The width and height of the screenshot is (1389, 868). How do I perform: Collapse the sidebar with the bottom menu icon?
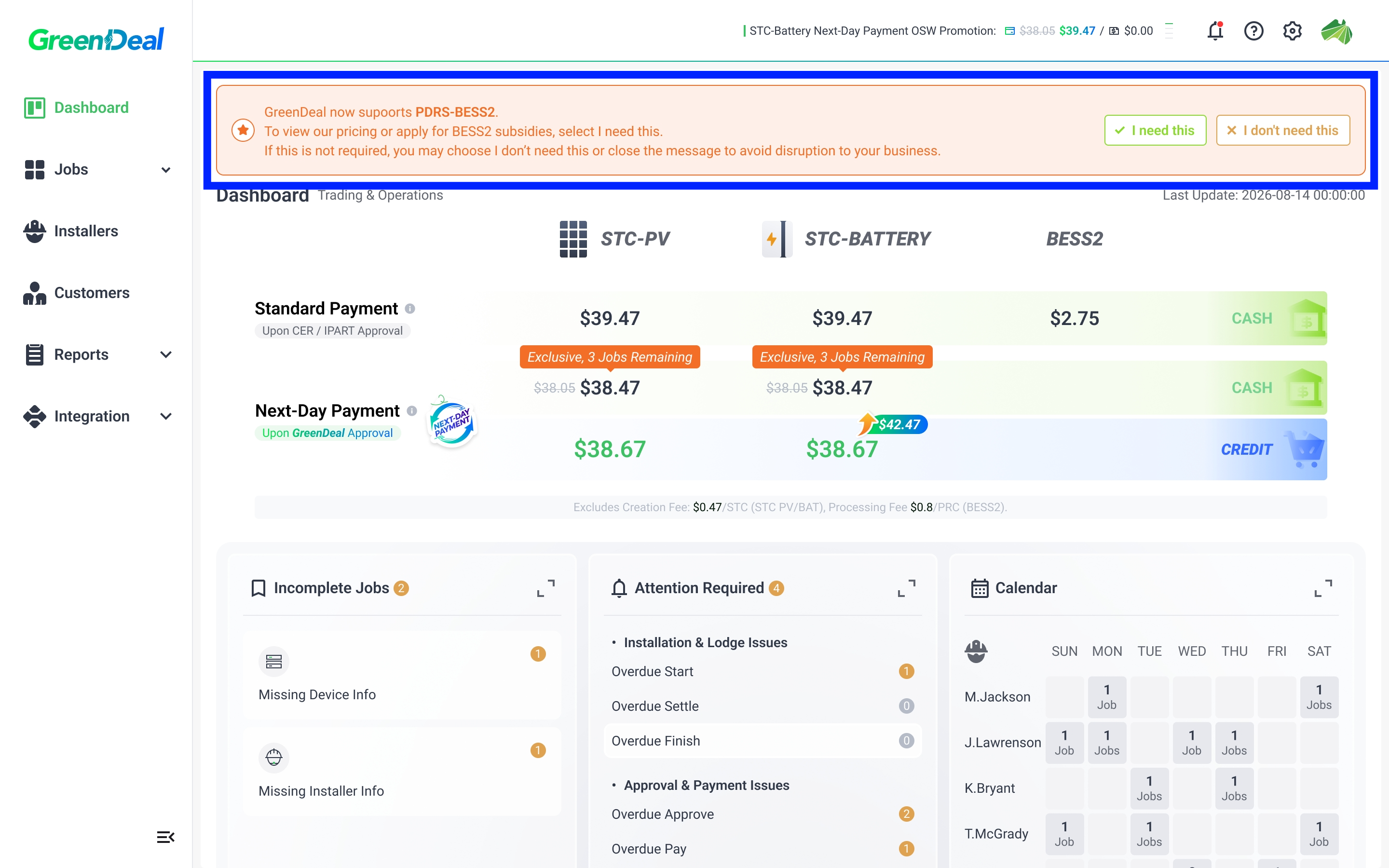pyautogui.click(x=165, y=837)
